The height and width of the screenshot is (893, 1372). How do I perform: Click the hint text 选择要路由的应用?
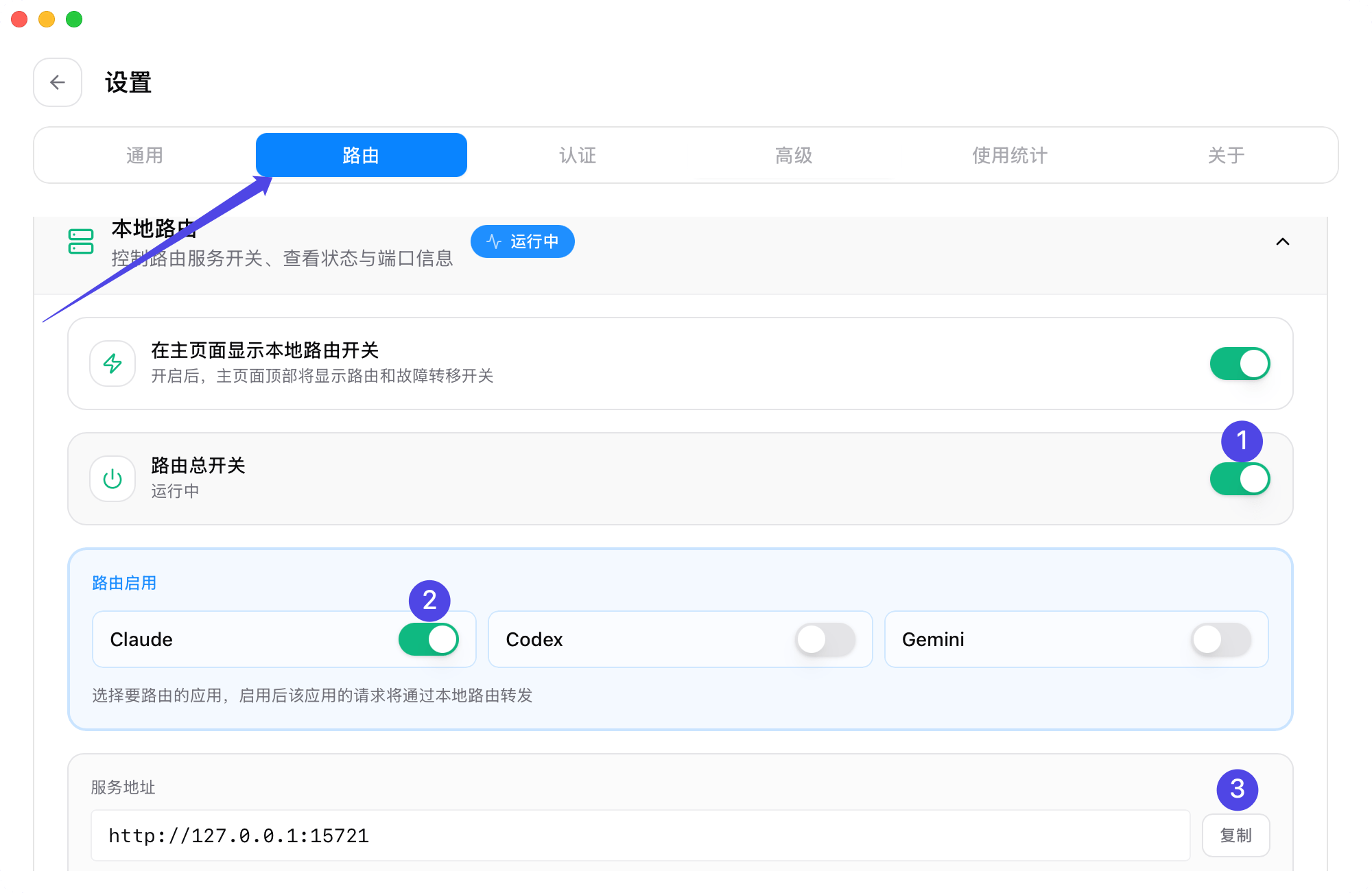[x=312, y=695]
